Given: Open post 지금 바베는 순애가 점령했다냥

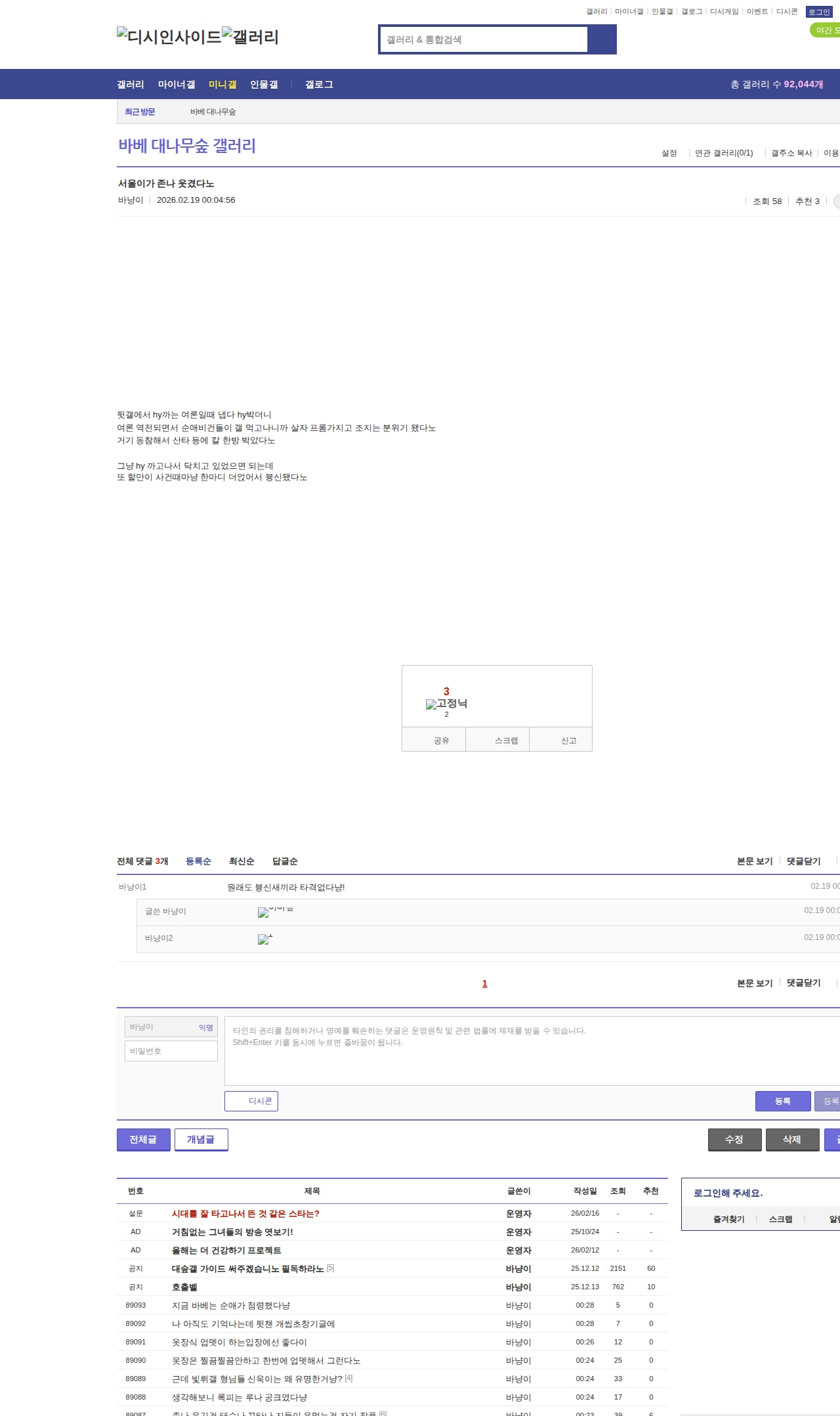Looking at the screenshot, I should pos(230,1305).
